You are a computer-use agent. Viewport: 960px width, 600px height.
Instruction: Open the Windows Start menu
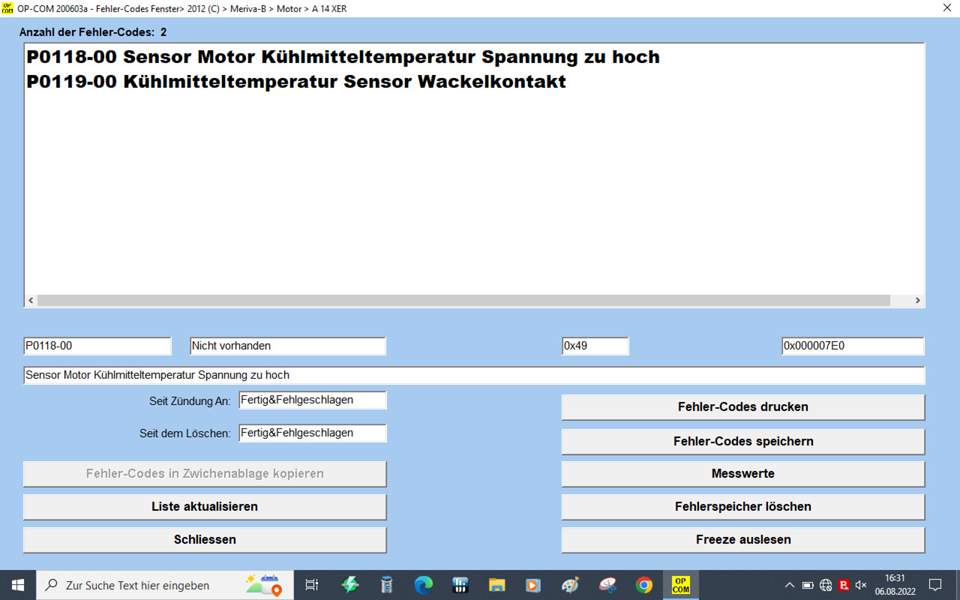18,585
